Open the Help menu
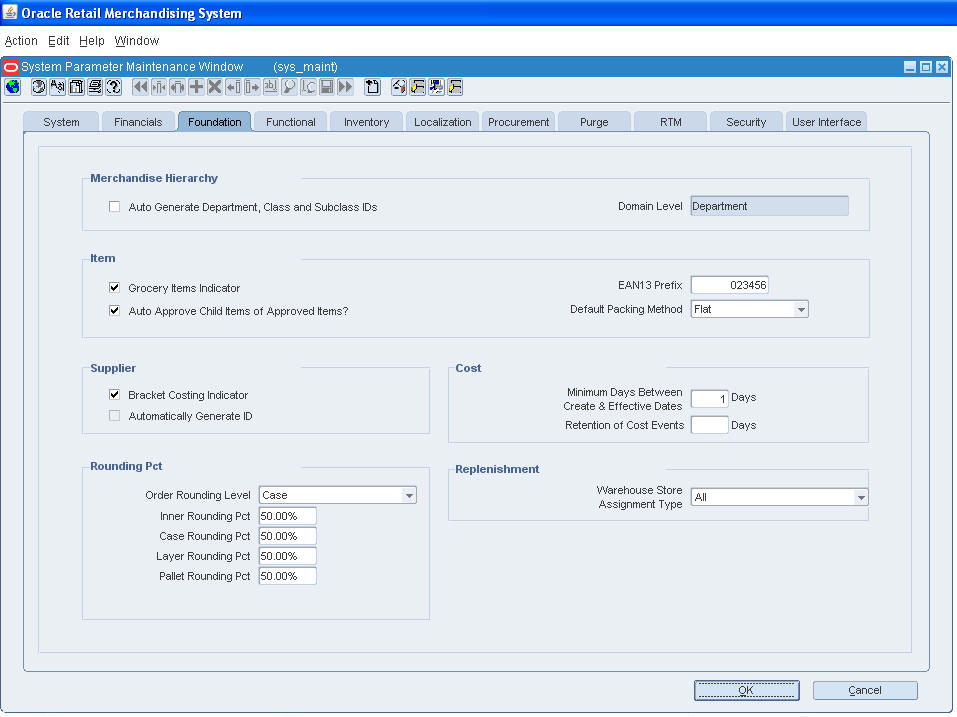 tap(92, 41)
